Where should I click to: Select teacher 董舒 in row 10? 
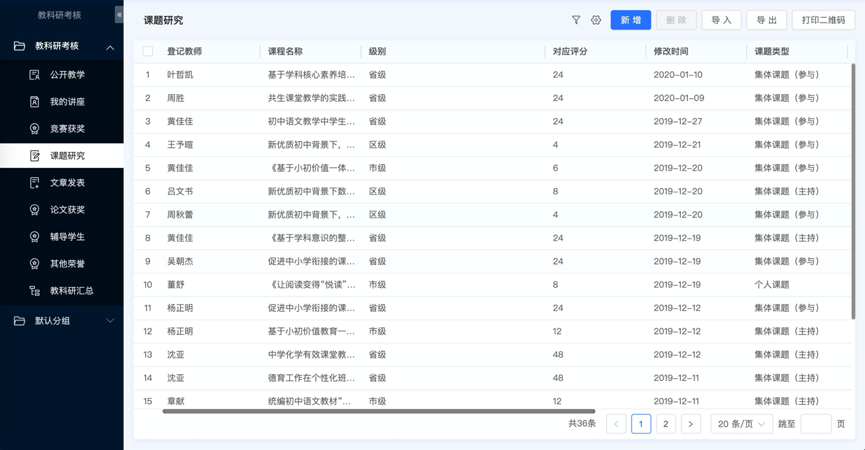click(175, 285)
